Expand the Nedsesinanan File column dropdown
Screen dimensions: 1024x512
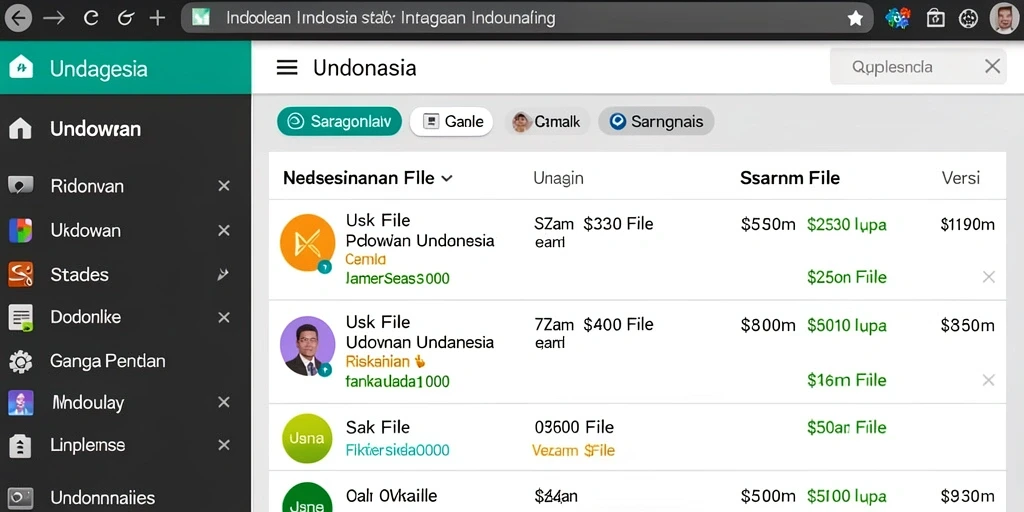[447, 178]
